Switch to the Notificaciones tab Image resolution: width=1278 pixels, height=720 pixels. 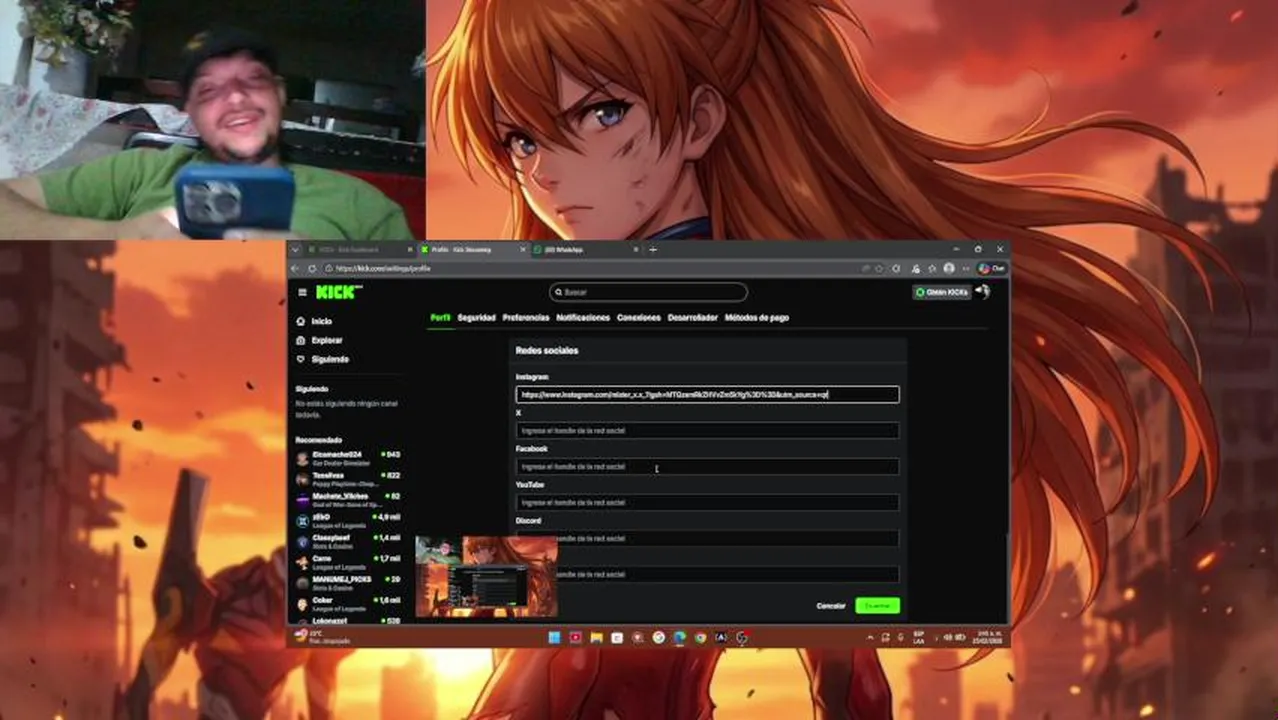coord(583,317)
